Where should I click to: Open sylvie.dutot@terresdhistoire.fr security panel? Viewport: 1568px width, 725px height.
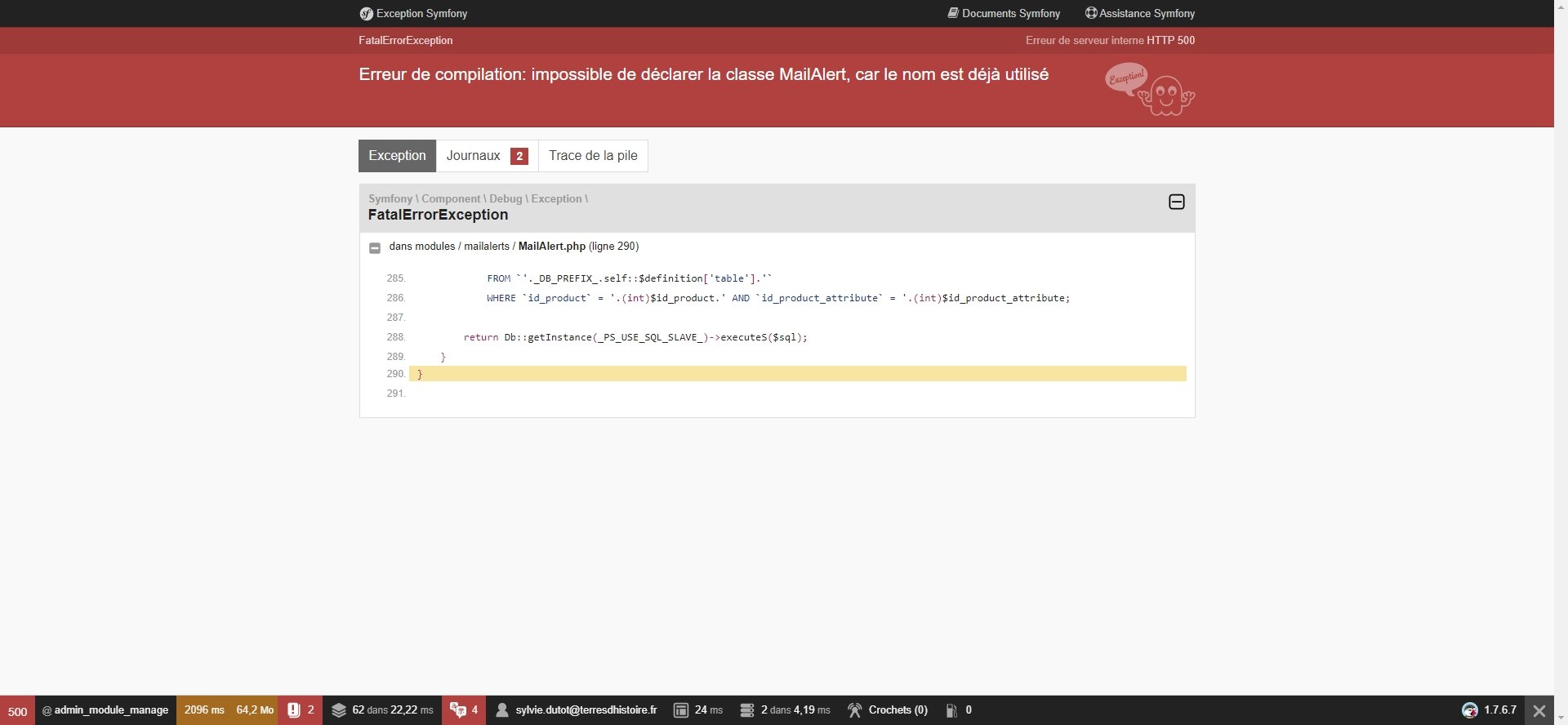pyautogui.click(x=577, y=710)
